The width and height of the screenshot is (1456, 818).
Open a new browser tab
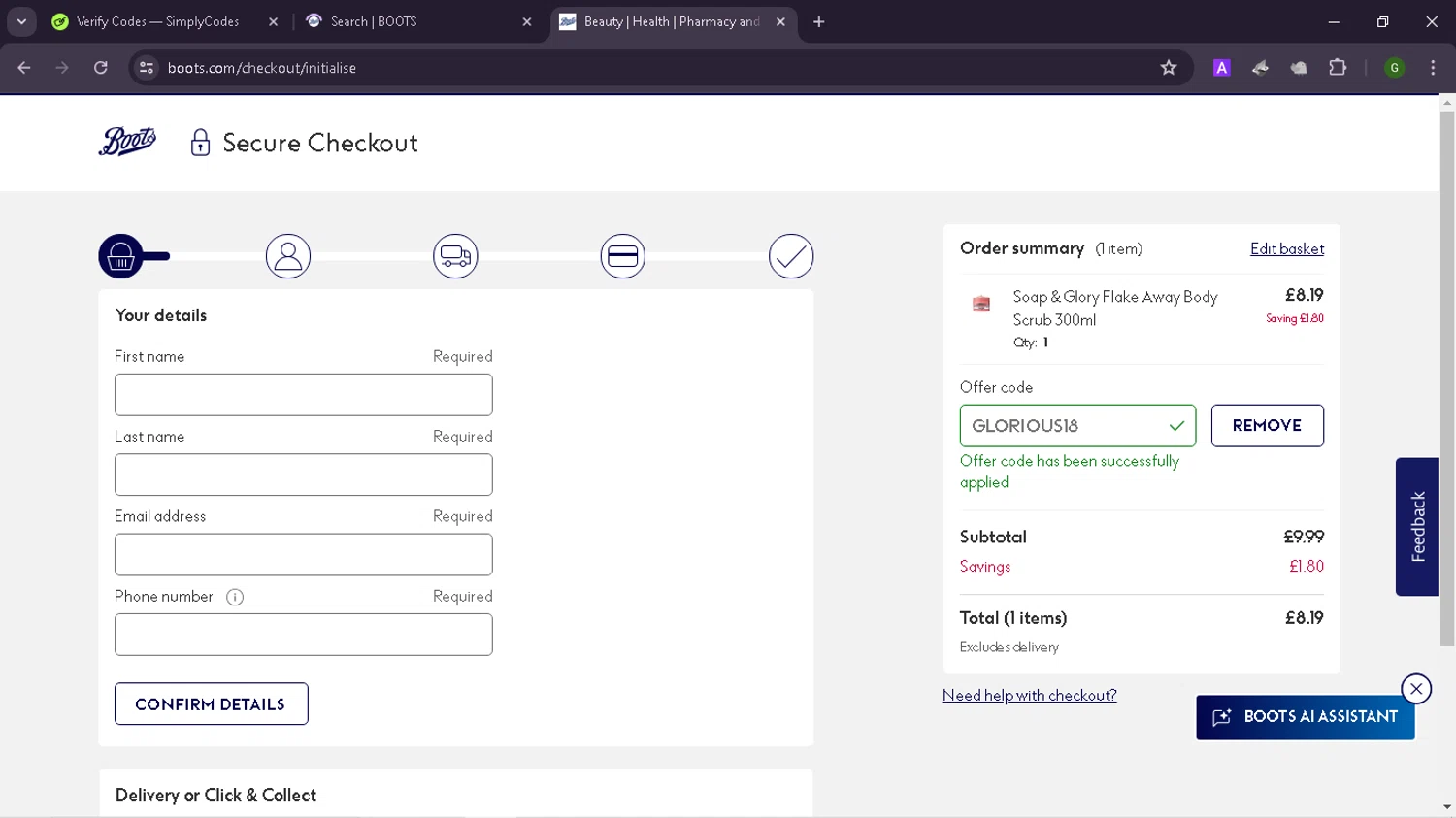[x=819, y=21]
